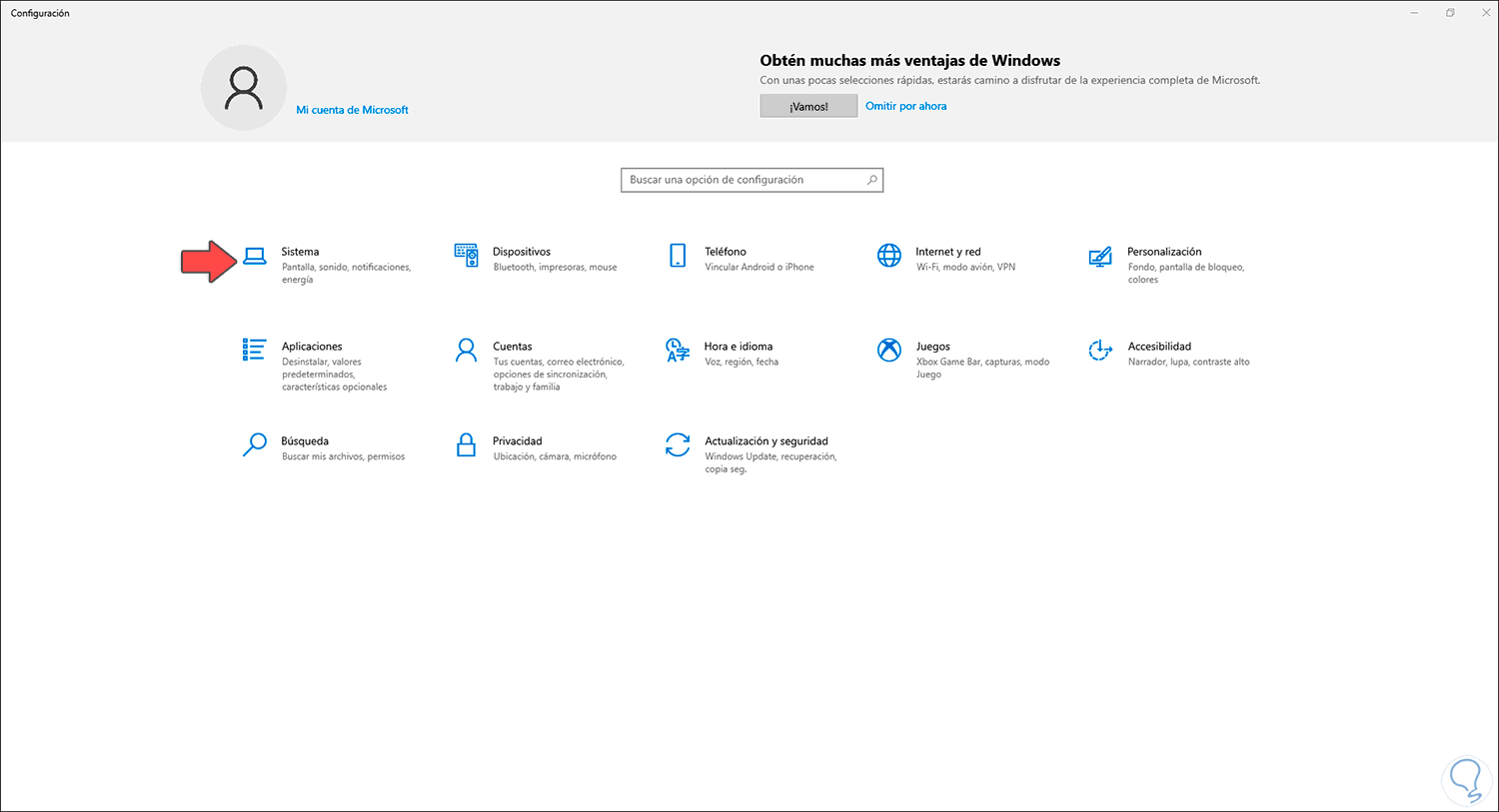1499x812 pixels.
Task: Open the Juegos Xbox icon
Action: [x=888, y=350]
